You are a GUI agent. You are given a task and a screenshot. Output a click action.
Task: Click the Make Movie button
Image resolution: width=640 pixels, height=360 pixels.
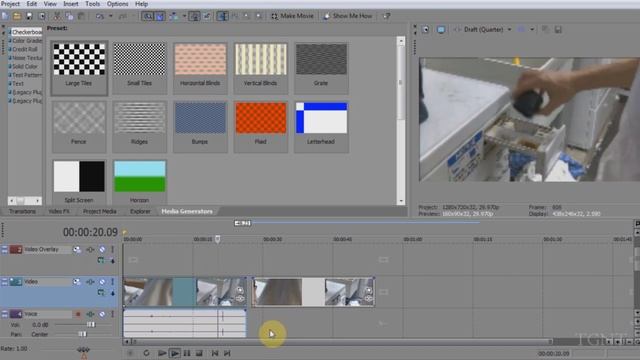click(292, 16)
